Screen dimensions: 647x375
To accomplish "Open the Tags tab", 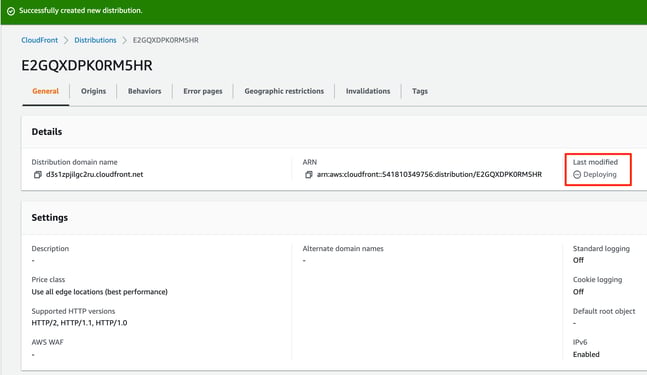I will [420, 91].
